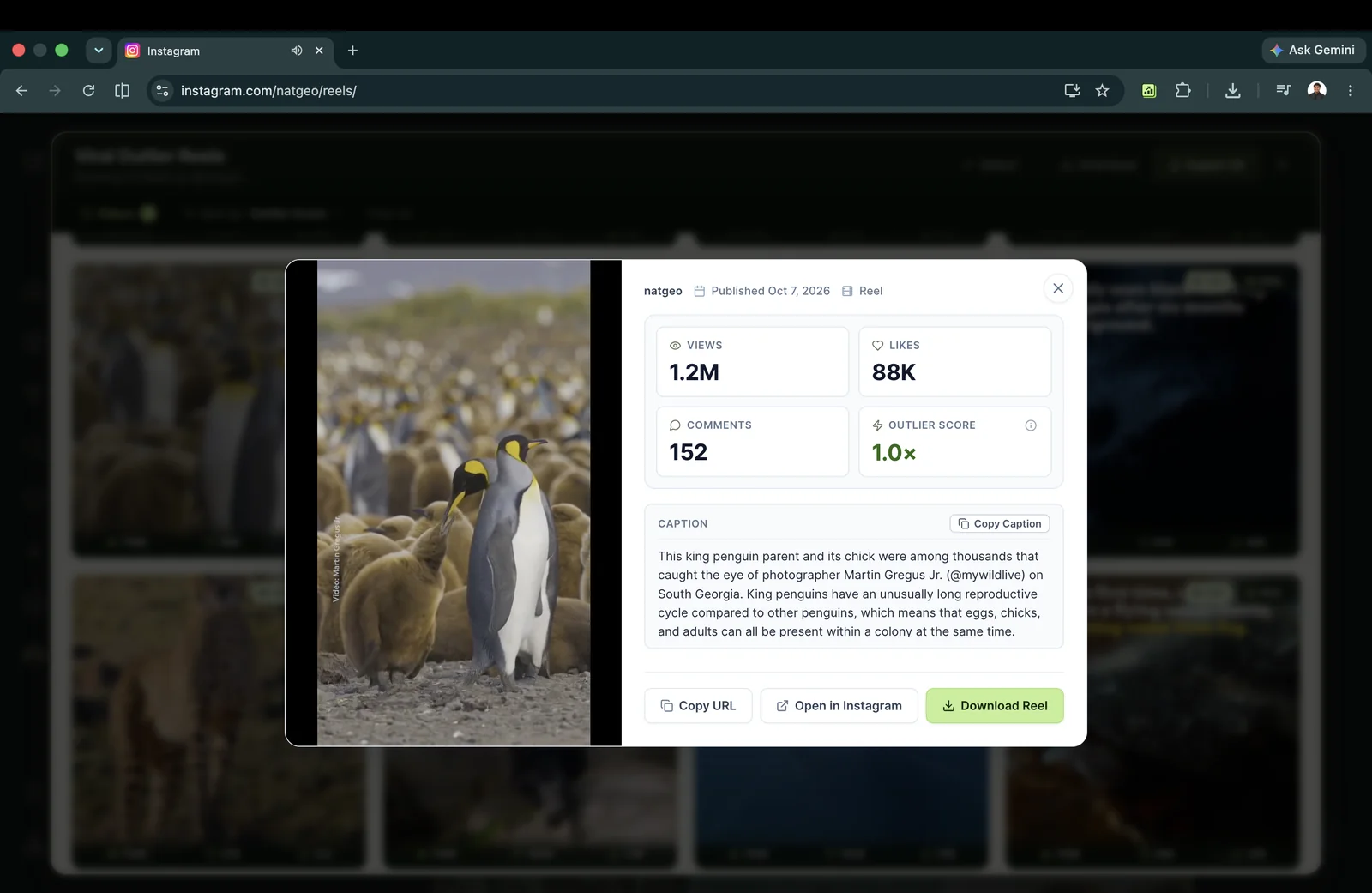Click the 1.0x outlier score value
This screenshot has width=1372, height=893.
[894, 452]
